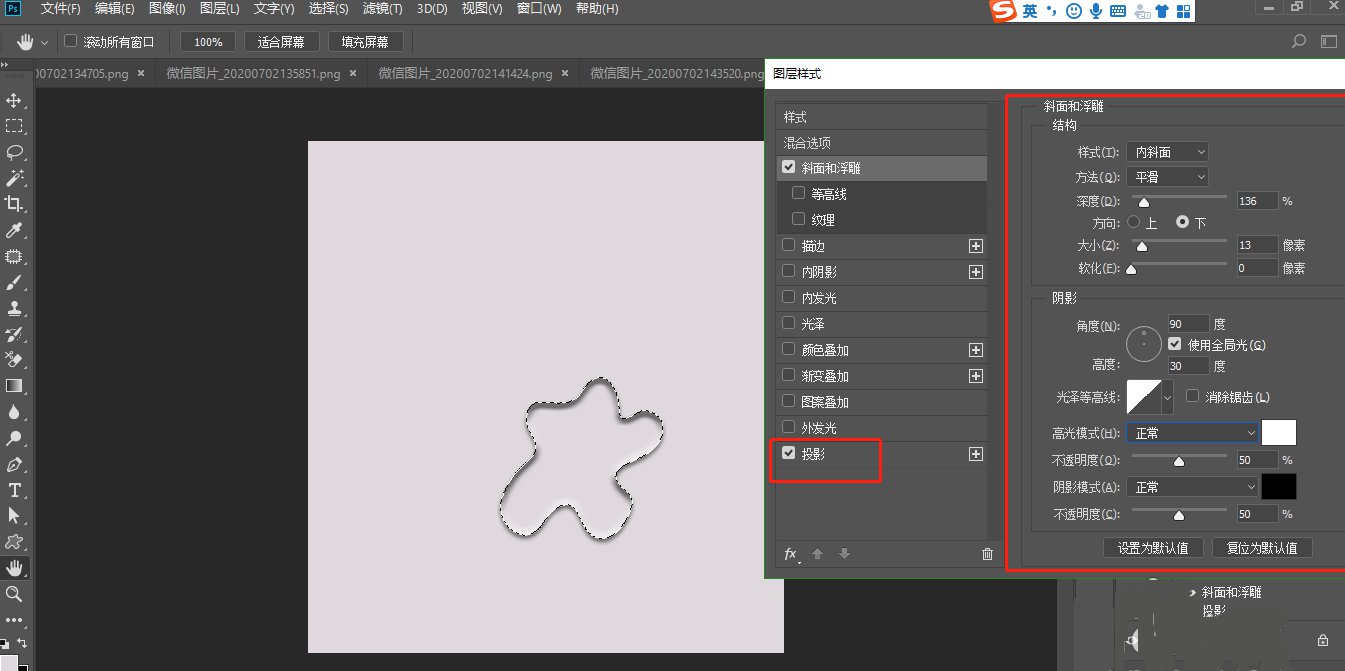Image resolution: width=1345 pixels, height=671 pixels.
Task: Click the 复位为默认值 button
Action: pyautogui.click(x=1262, y=548)
